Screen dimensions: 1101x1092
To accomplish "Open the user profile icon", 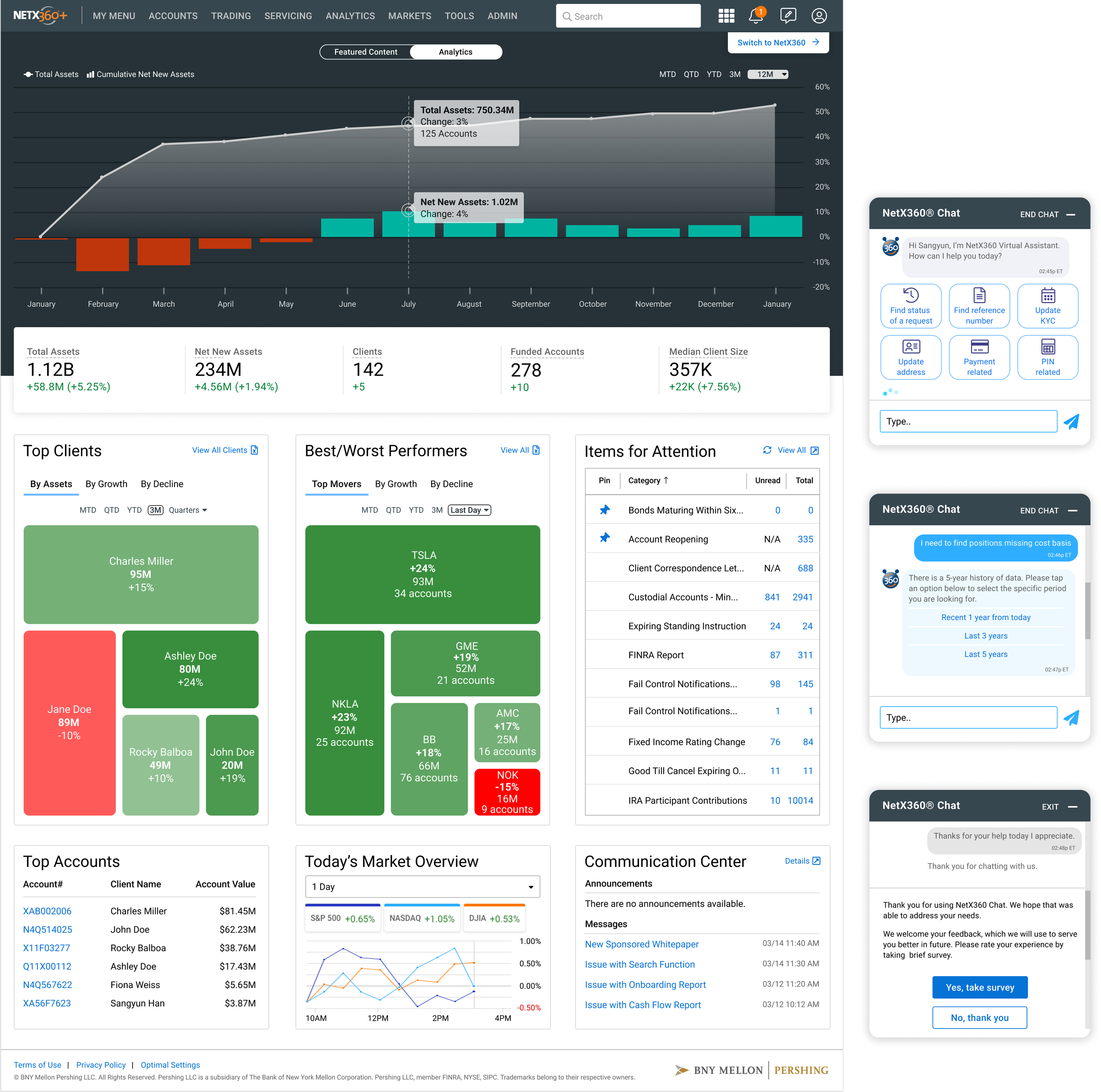I will tap(819, 15).
